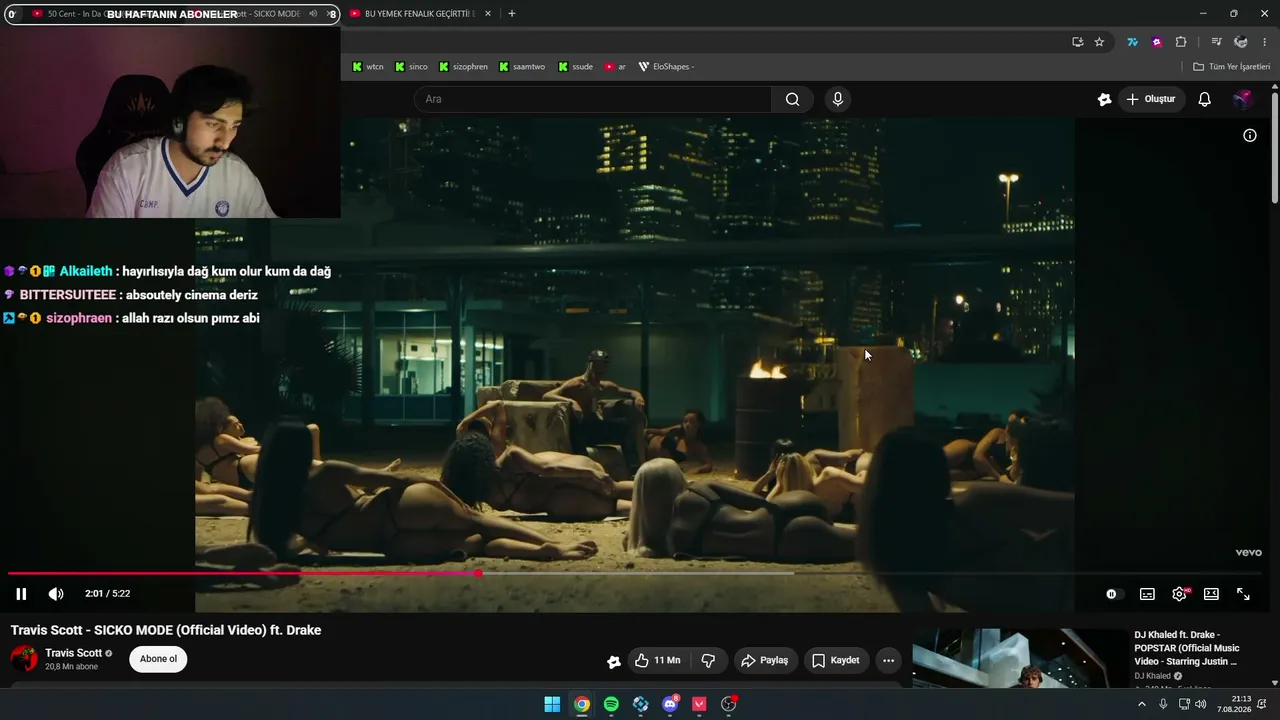Mute the video volume speaker icon
Screen dimensions: 1280x720
pyautogui.click(x=56, y=594)
